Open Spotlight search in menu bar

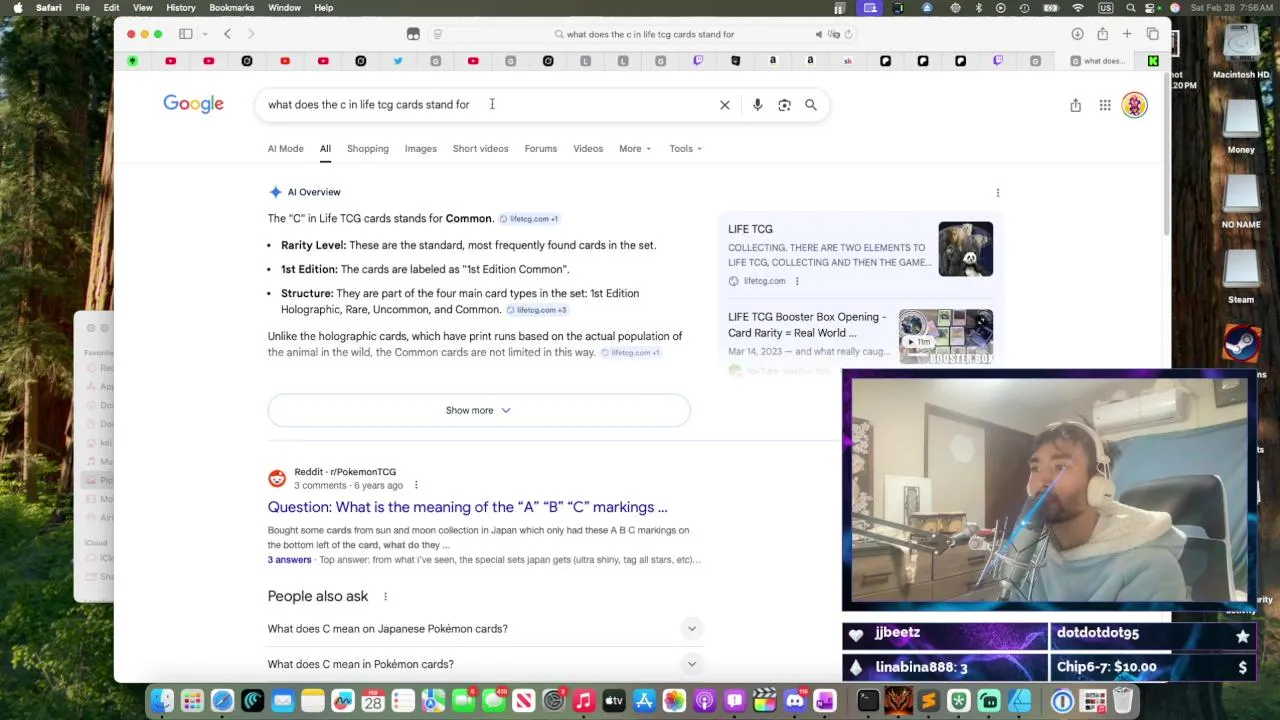coord(1130,8)
